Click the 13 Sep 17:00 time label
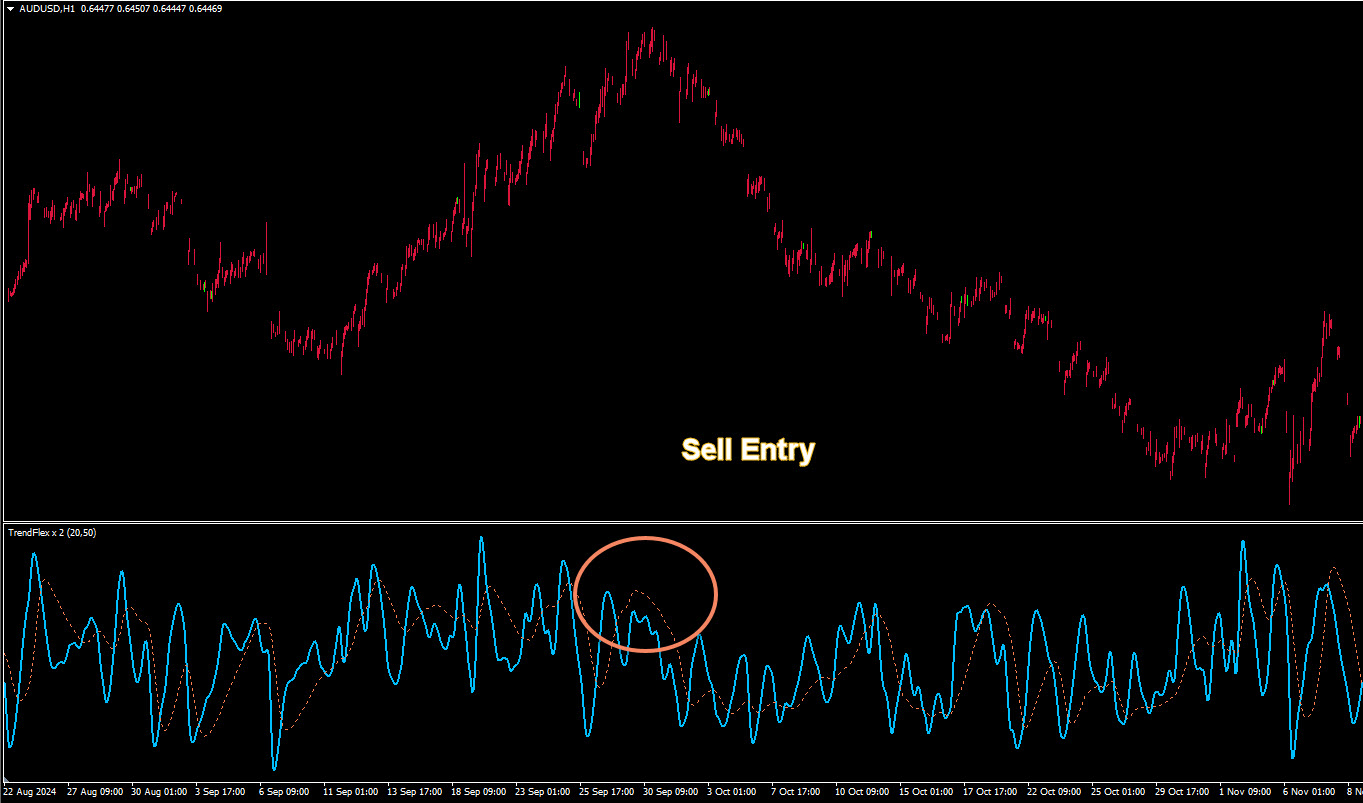Image resolution: width=1363 pixels, height=803 pixels. [414, 792]
